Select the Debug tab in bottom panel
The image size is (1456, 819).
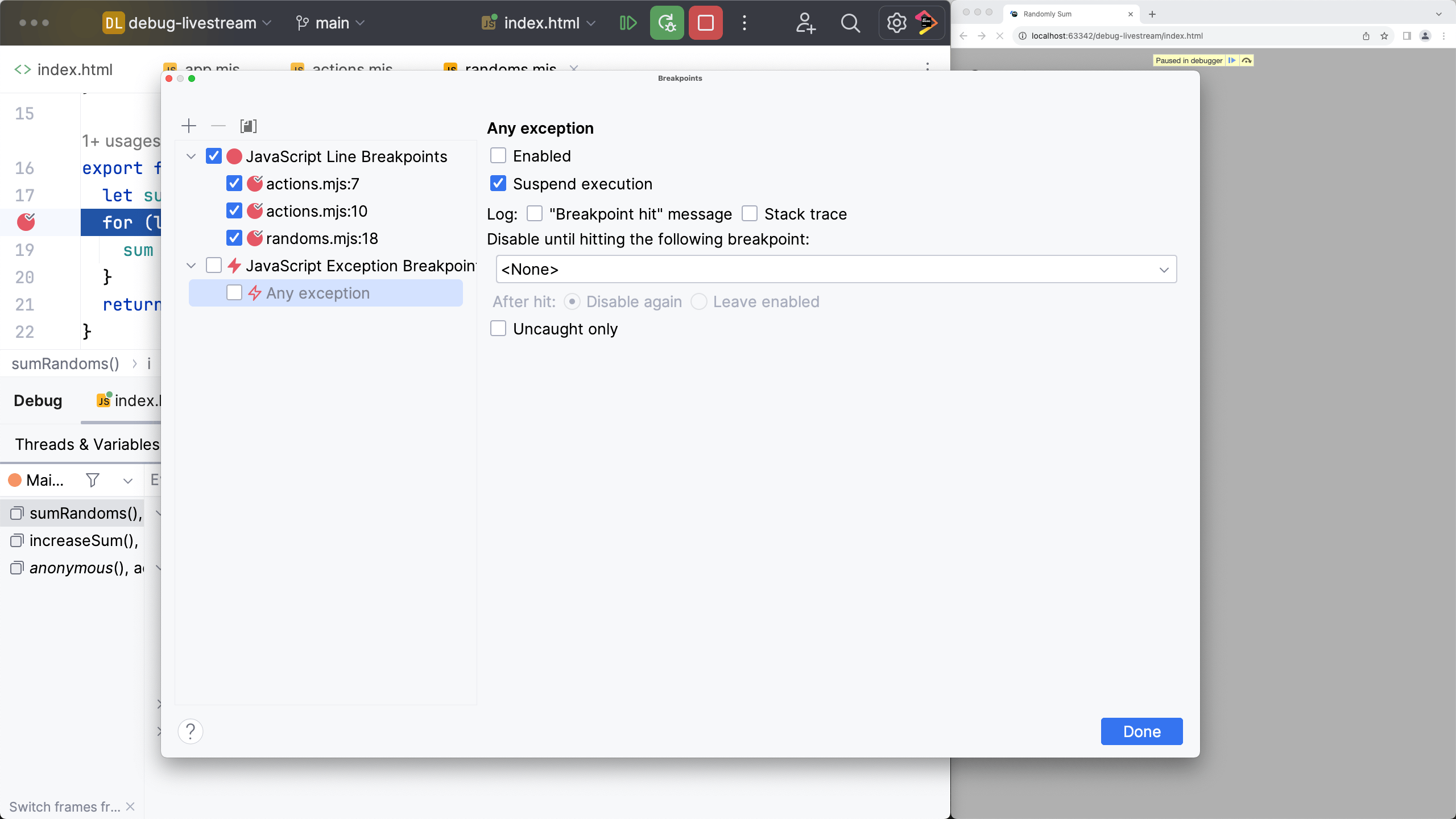pyautogui.click(x=37, y=400)
